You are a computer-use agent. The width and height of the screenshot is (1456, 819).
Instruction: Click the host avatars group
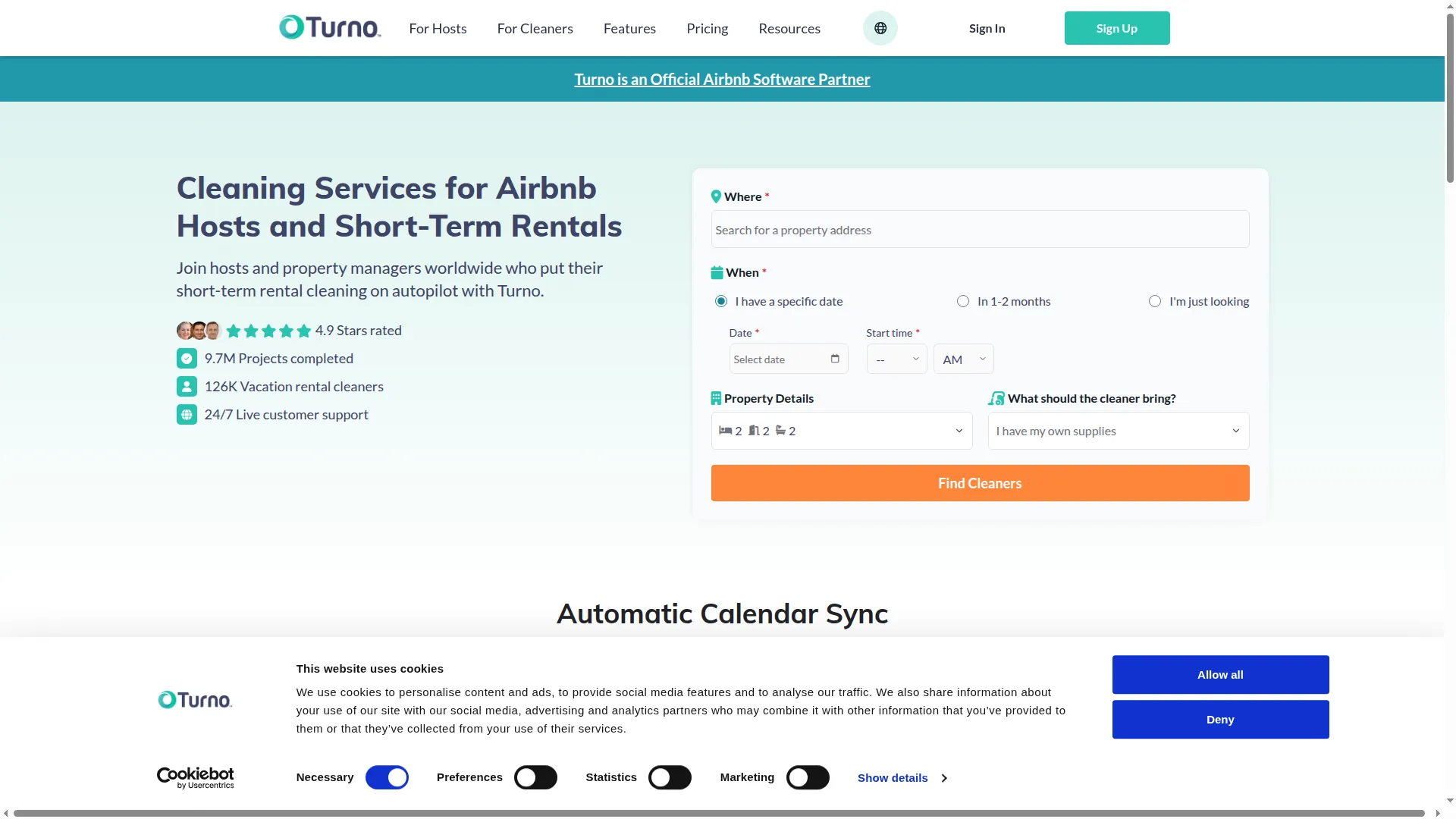pos(199,331)
